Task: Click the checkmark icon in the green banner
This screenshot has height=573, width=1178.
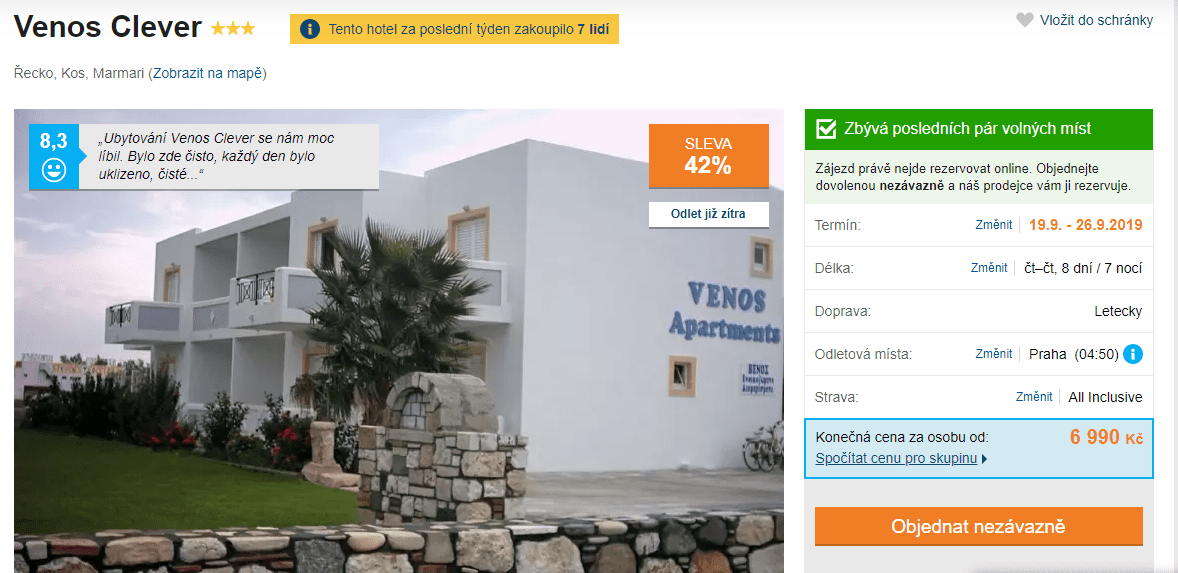Action: pos(826,128)
